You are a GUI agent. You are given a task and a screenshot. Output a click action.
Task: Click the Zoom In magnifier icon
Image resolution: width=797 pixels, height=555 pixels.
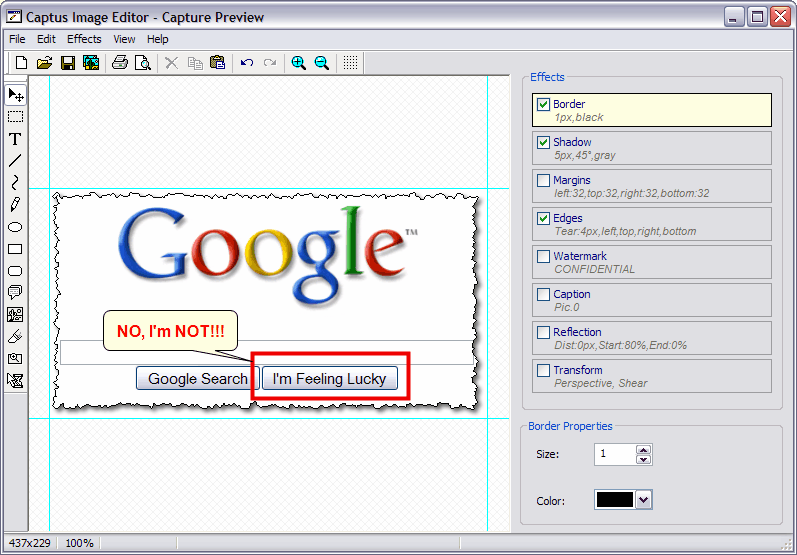pyautogui.click(x=298, y=63)
